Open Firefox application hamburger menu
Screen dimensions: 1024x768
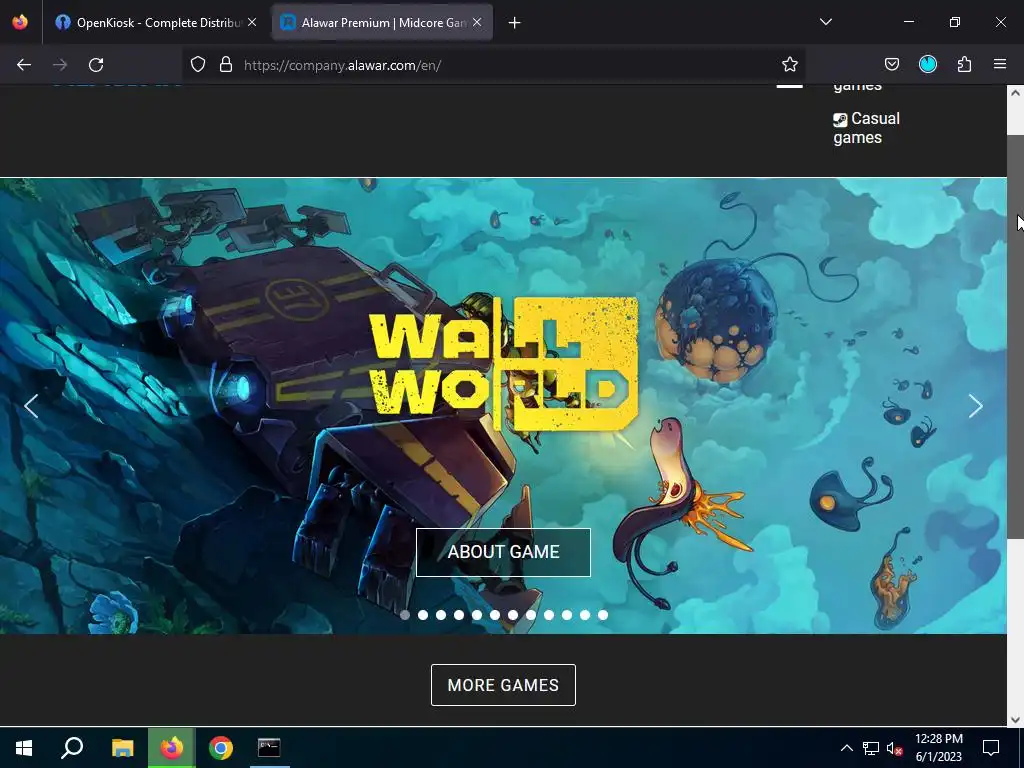coord(1000,65)
